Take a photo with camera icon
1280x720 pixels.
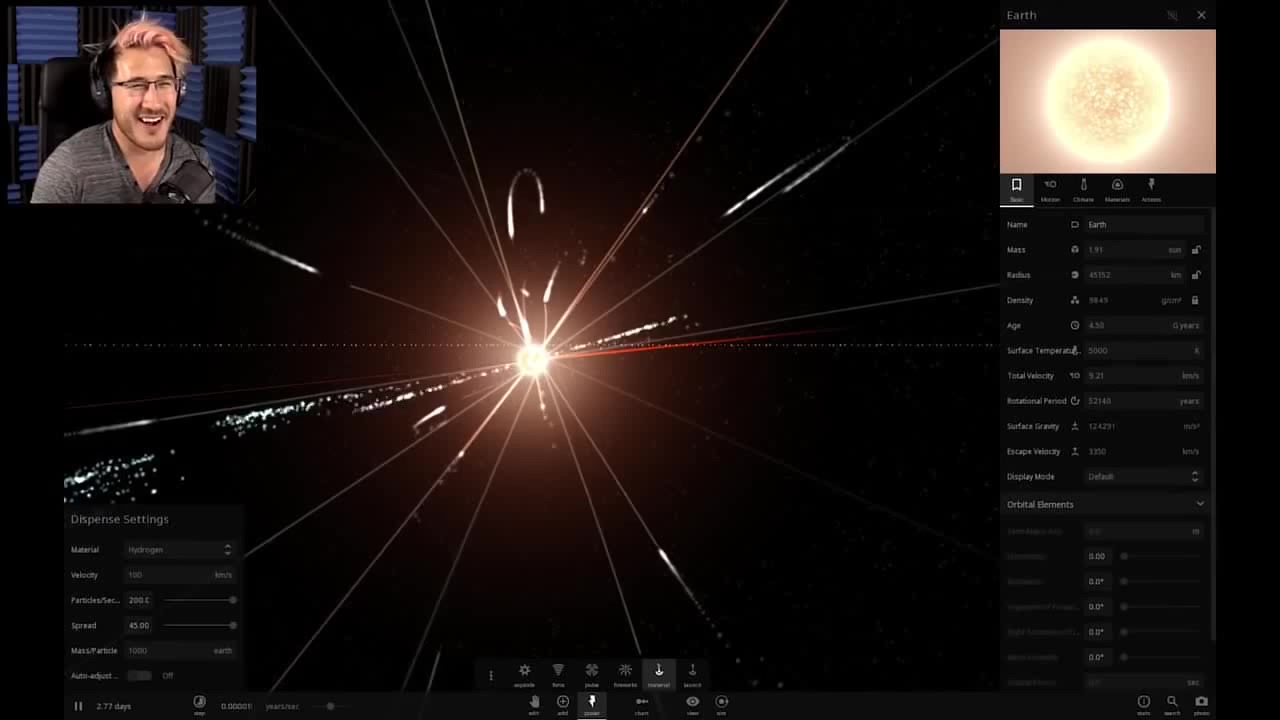[1201, 704]
